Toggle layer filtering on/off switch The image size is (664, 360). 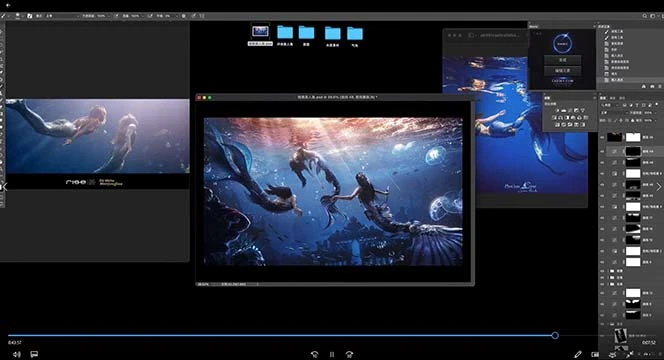point(657,104)
